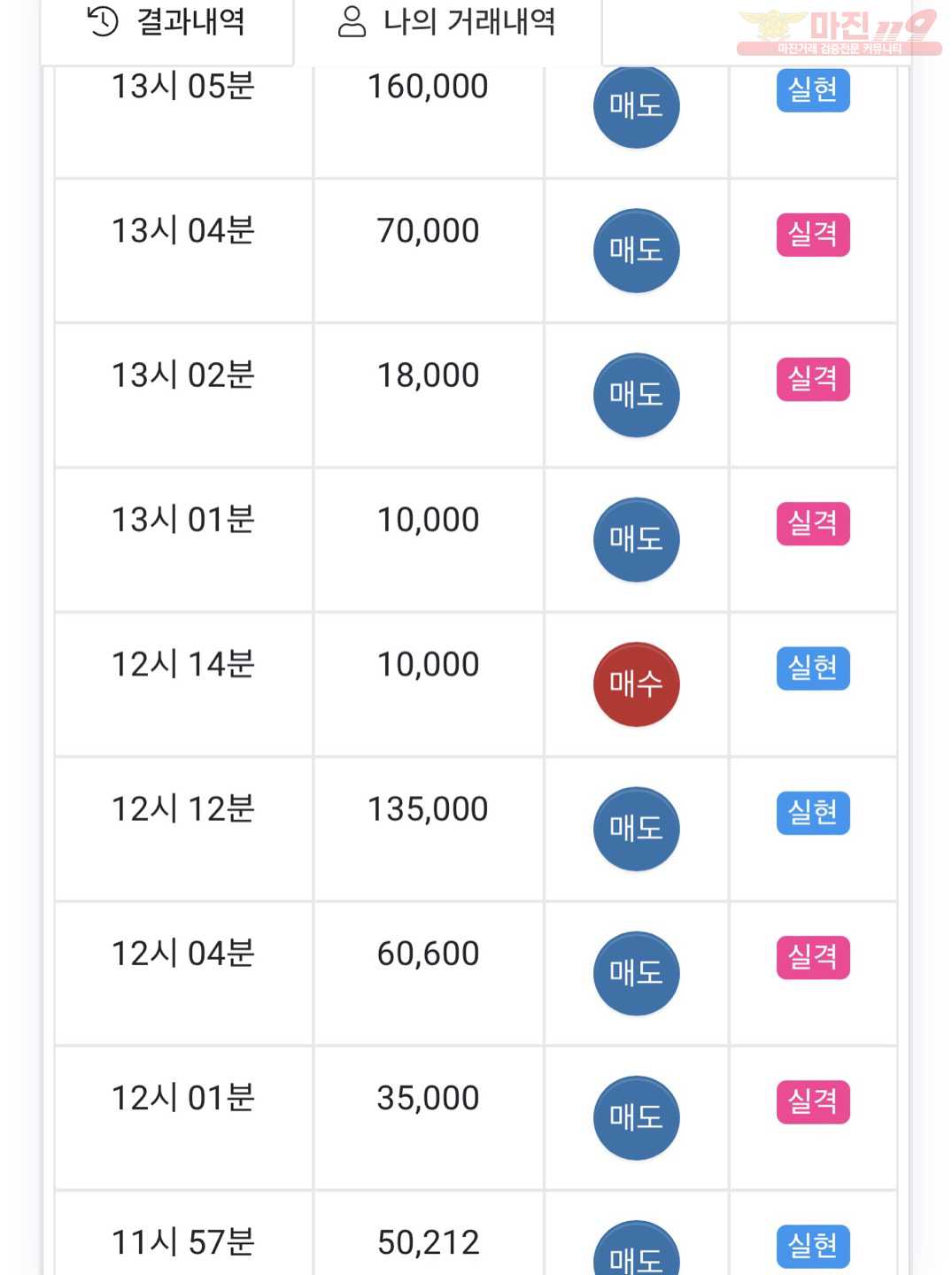952x1275 pixels.
Task: Select the 135,000 amount cell
Action: 429,829
